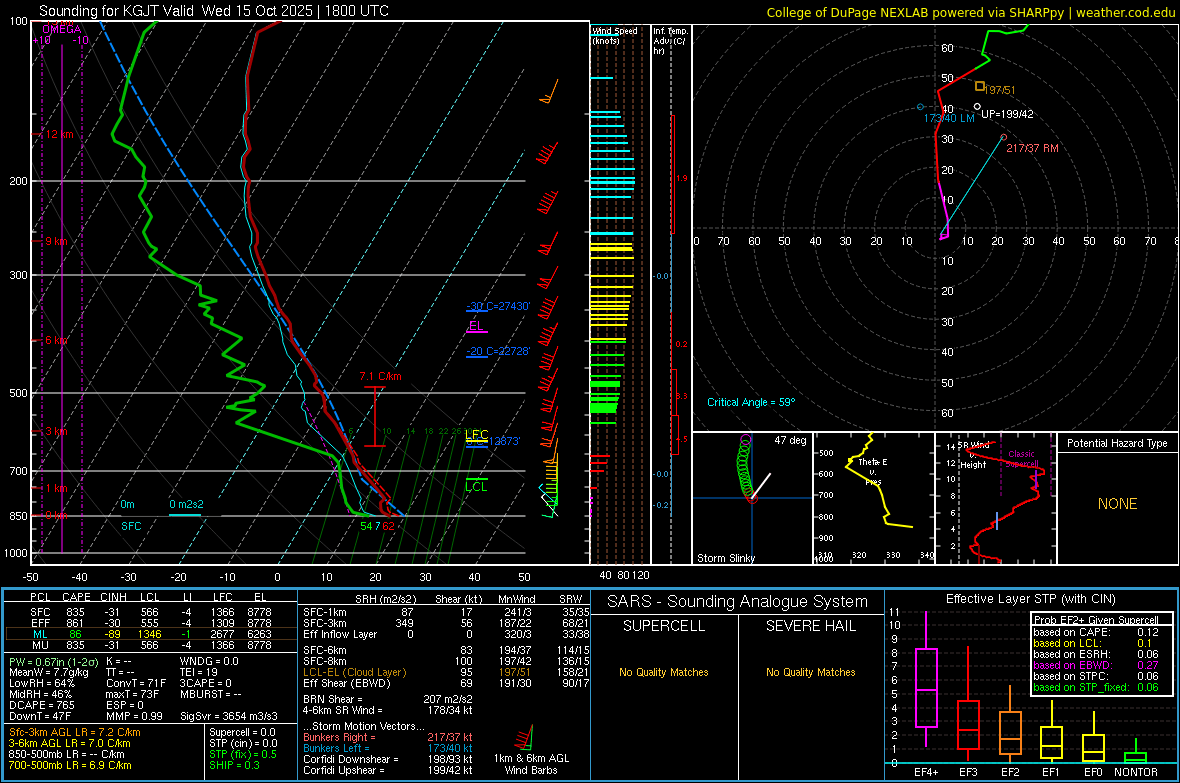Select the orange 197/51 square on the hodograph
This screenshot has width=1180, height=783.
point(980,86)
